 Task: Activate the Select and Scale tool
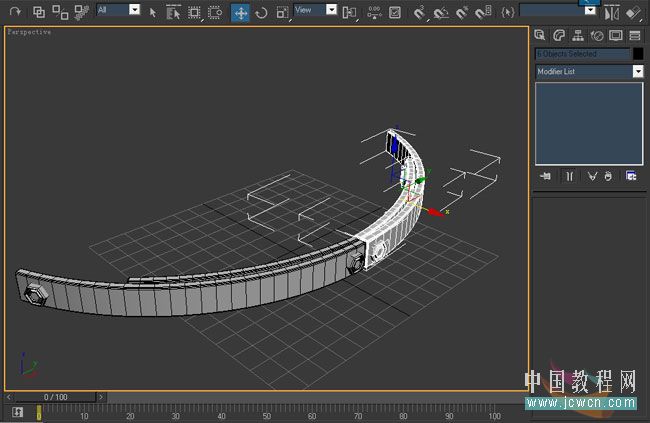point(282,13)
